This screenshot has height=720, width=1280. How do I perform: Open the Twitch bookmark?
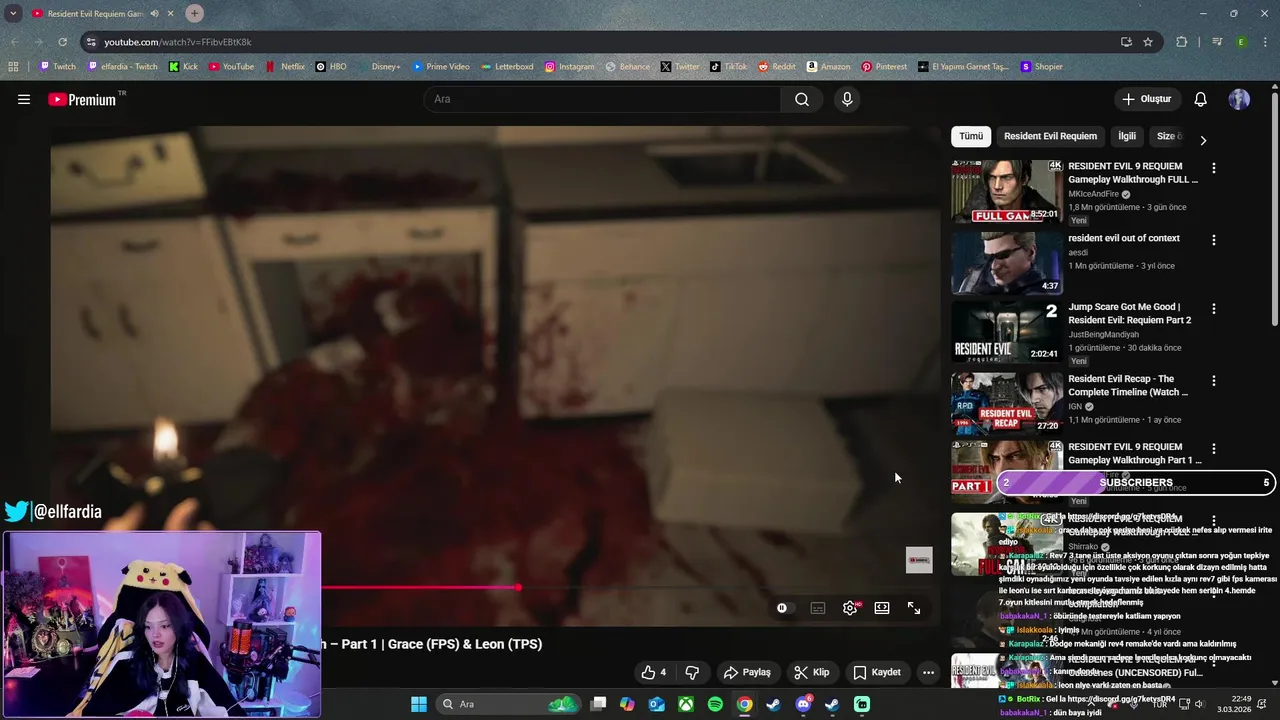(57, 67)
